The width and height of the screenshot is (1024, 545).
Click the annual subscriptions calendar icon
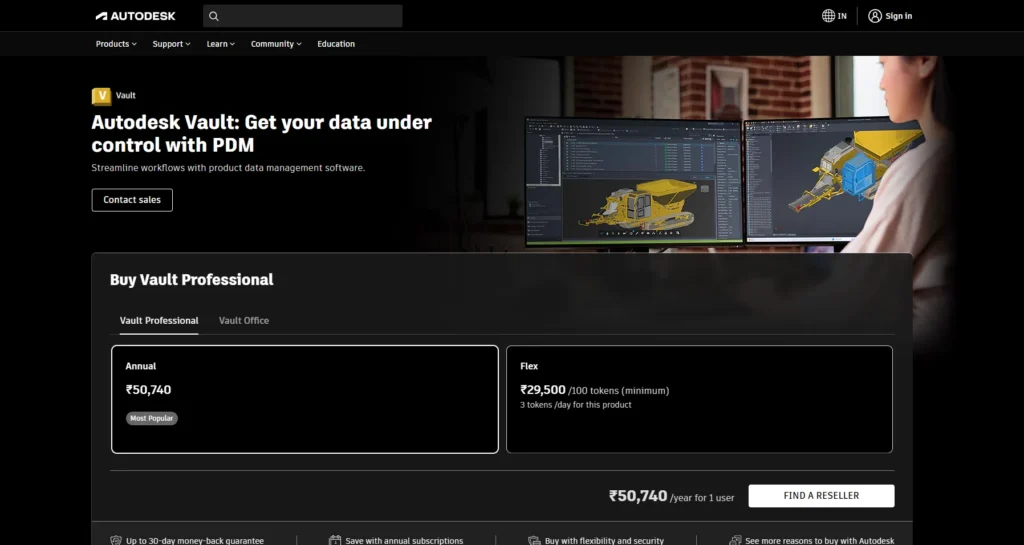[x=335, y=540]
